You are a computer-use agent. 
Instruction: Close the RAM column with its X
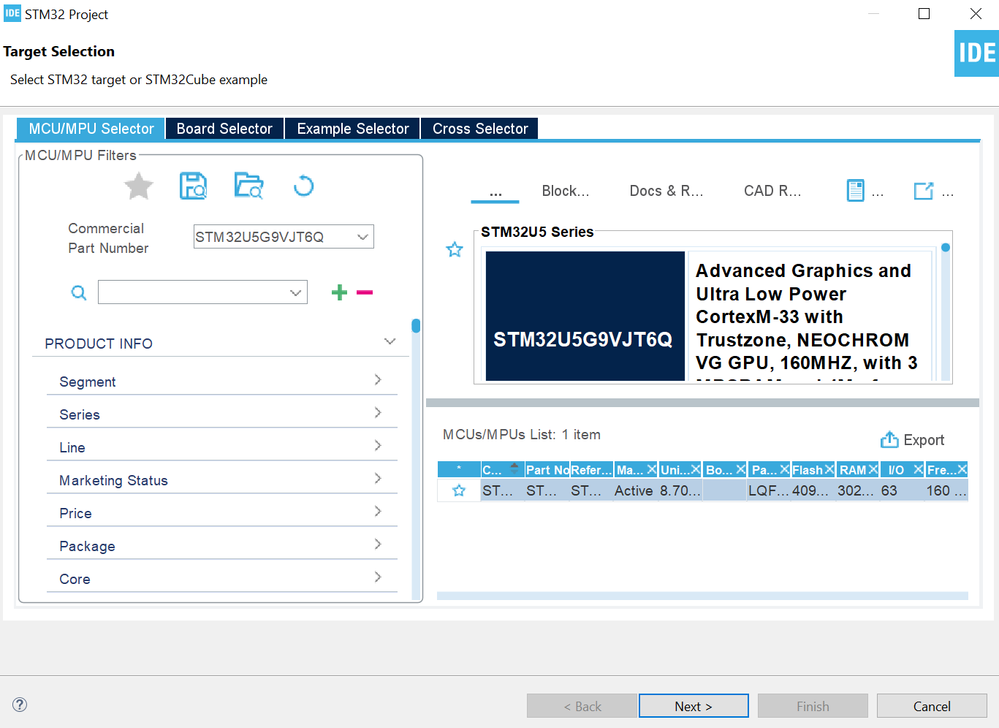(873, 469)
